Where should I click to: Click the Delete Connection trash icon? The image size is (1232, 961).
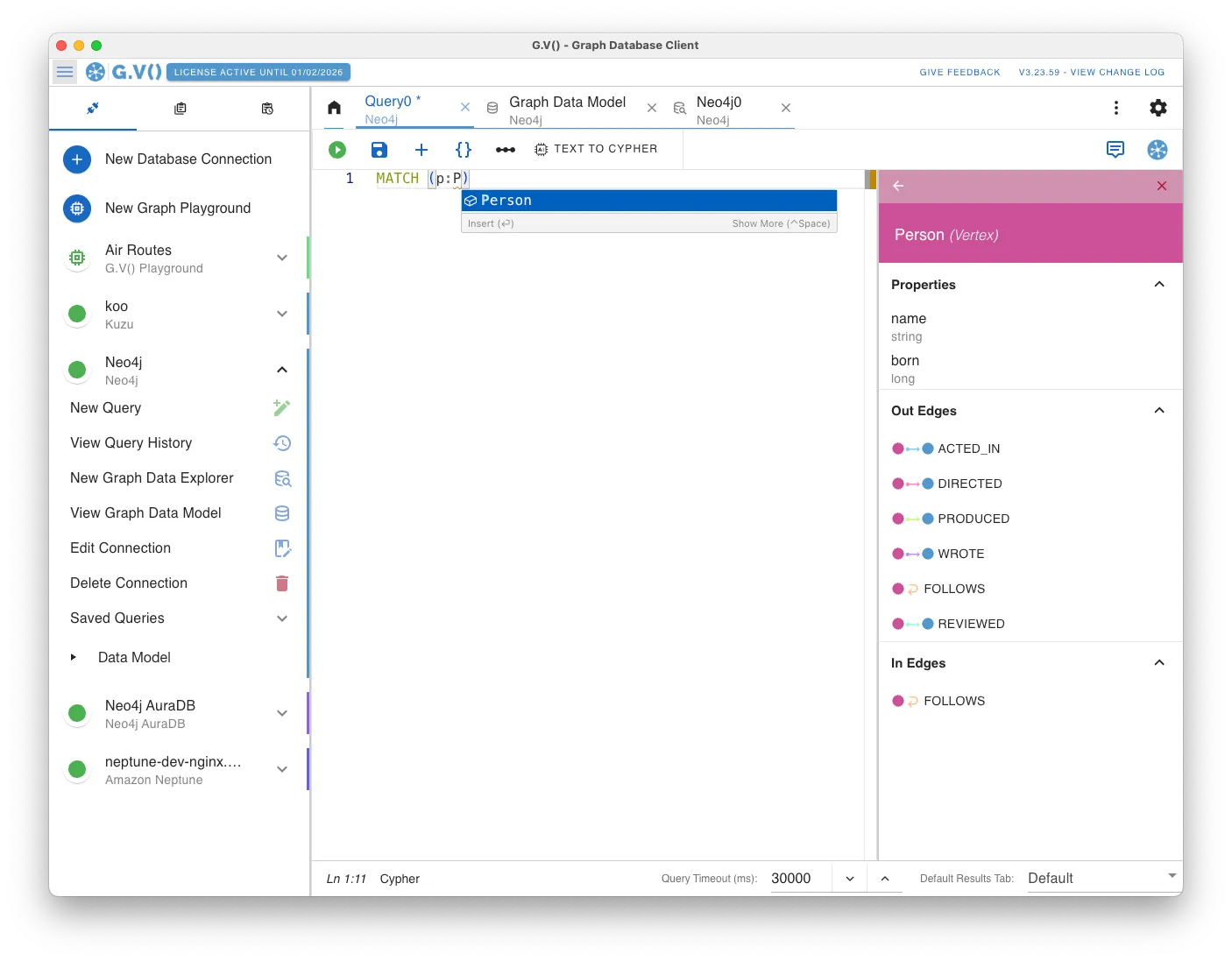[x=282, y=583]
